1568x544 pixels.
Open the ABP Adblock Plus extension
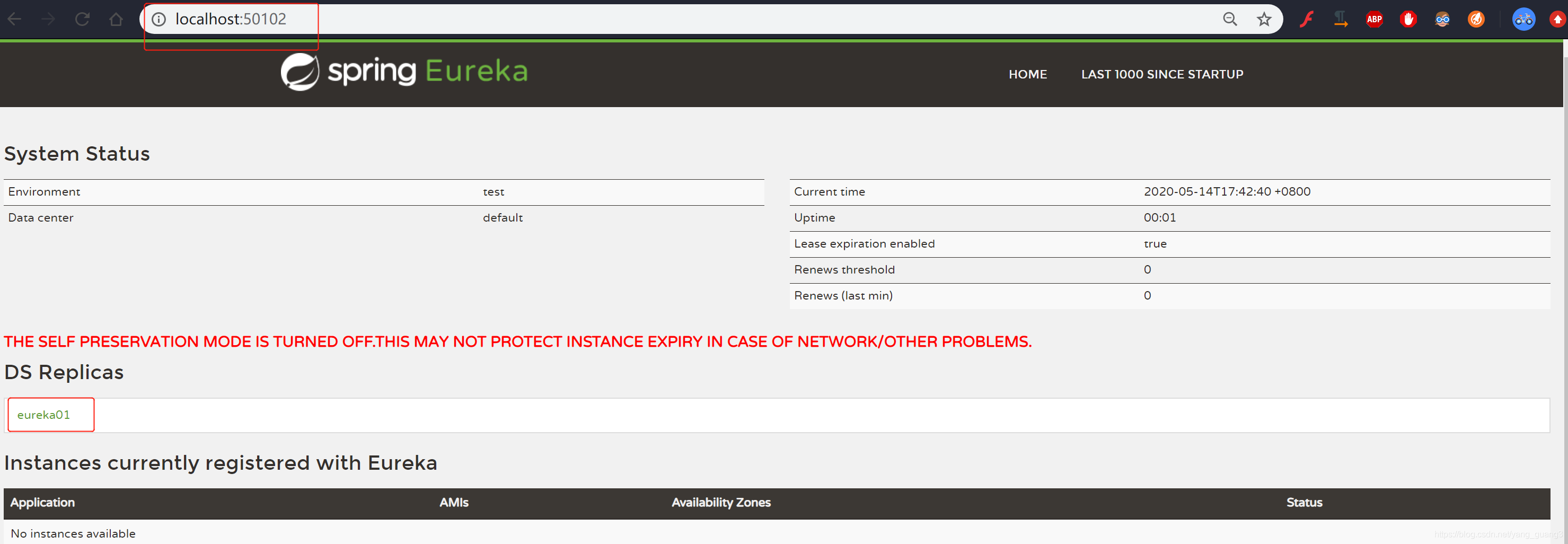(1375, 20)
